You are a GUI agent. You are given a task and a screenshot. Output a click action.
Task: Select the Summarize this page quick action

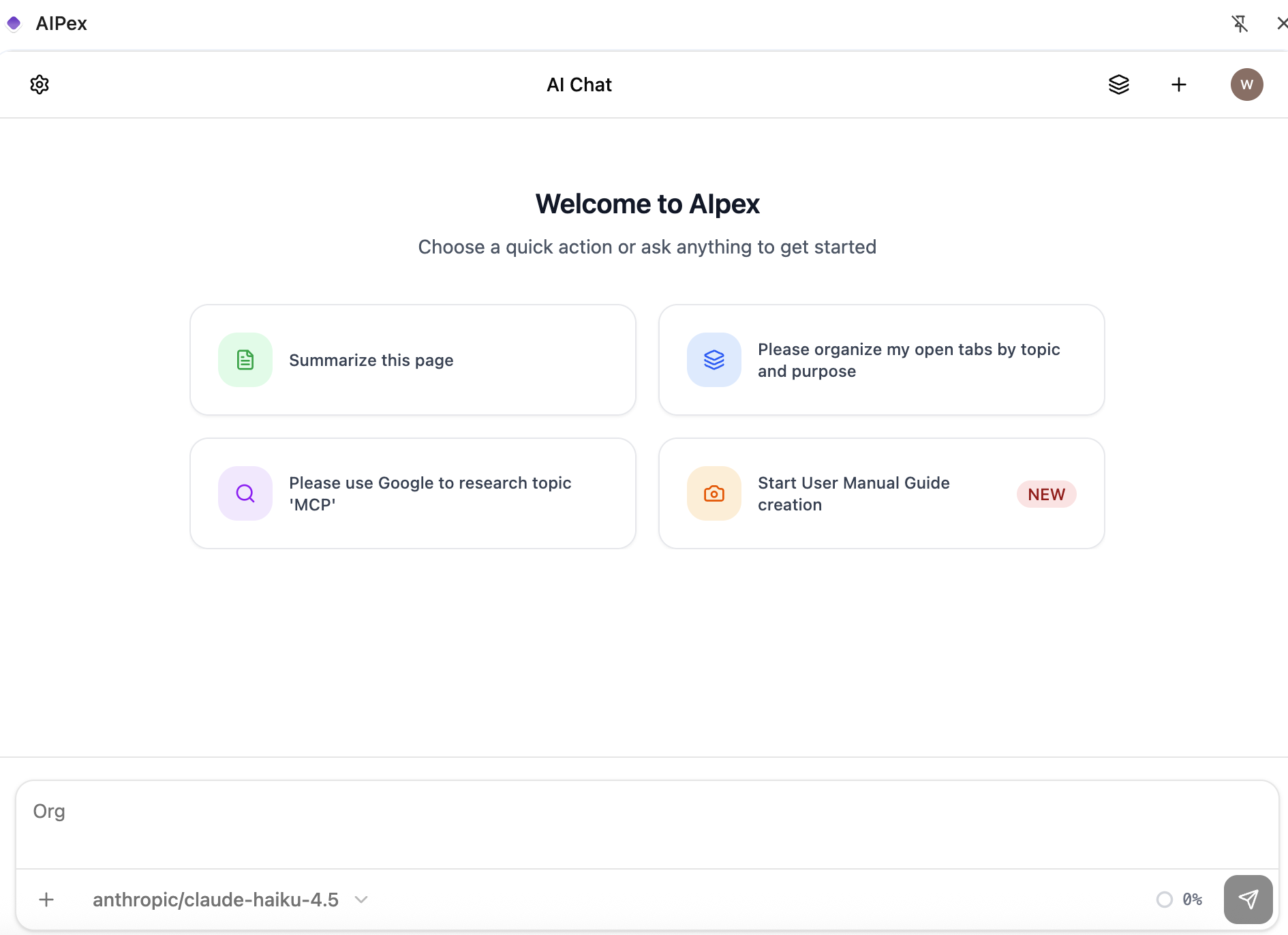point(412,360)
